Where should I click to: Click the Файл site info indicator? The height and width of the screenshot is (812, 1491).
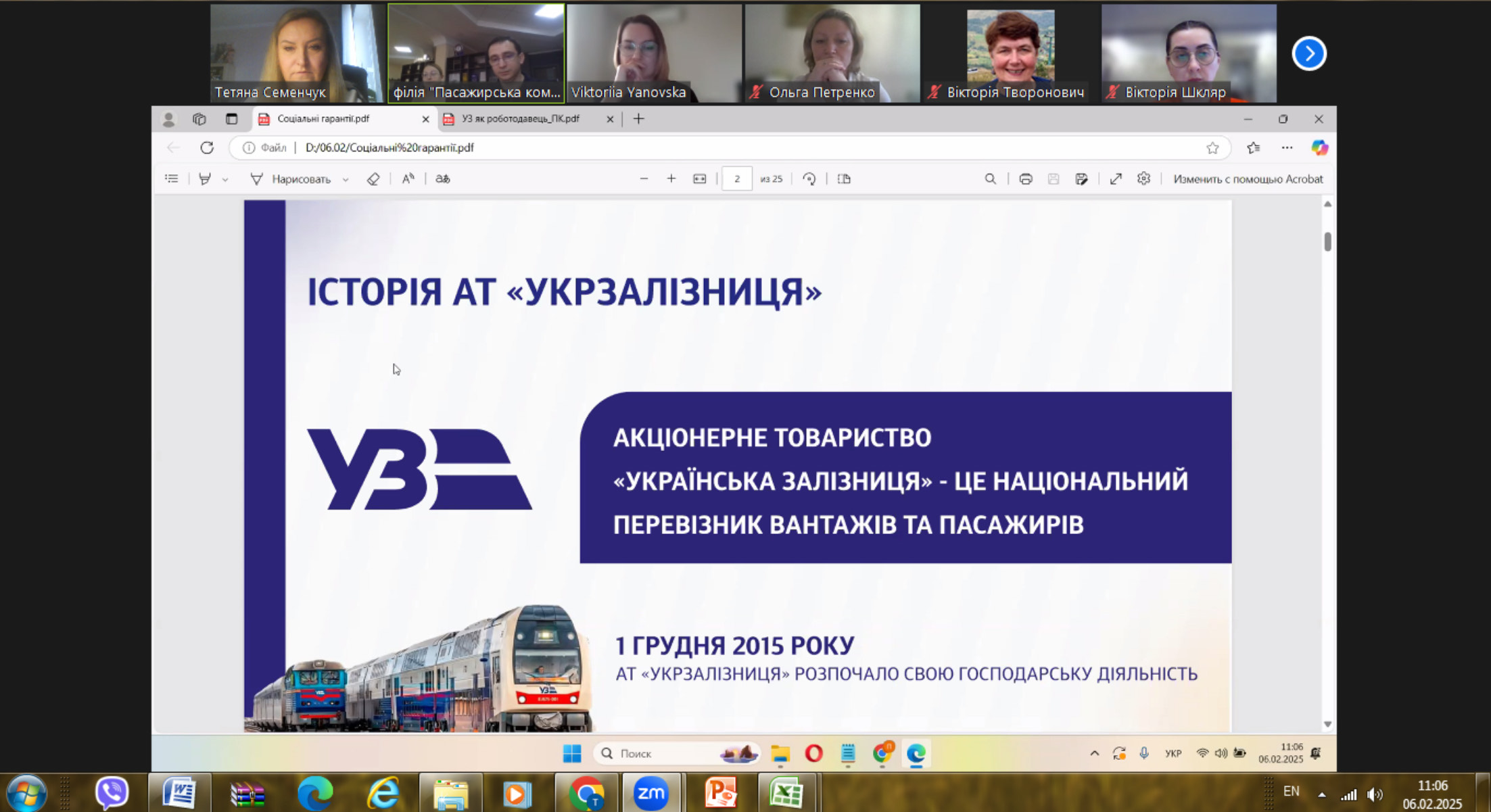264,147
